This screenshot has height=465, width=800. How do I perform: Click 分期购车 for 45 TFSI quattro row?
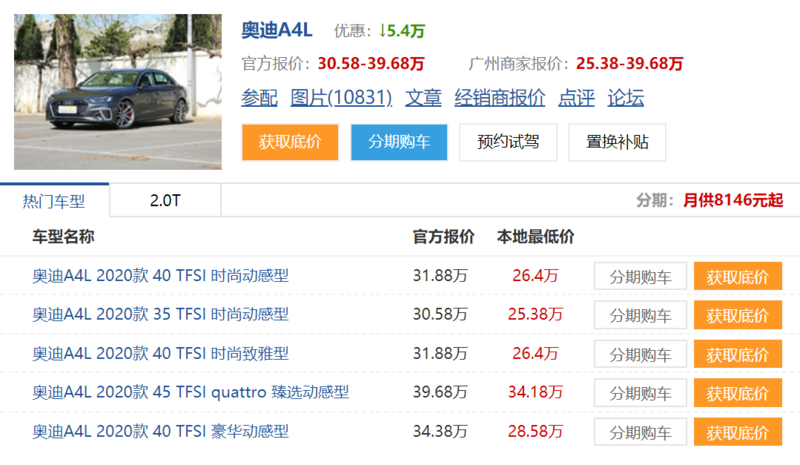(640, 393)
